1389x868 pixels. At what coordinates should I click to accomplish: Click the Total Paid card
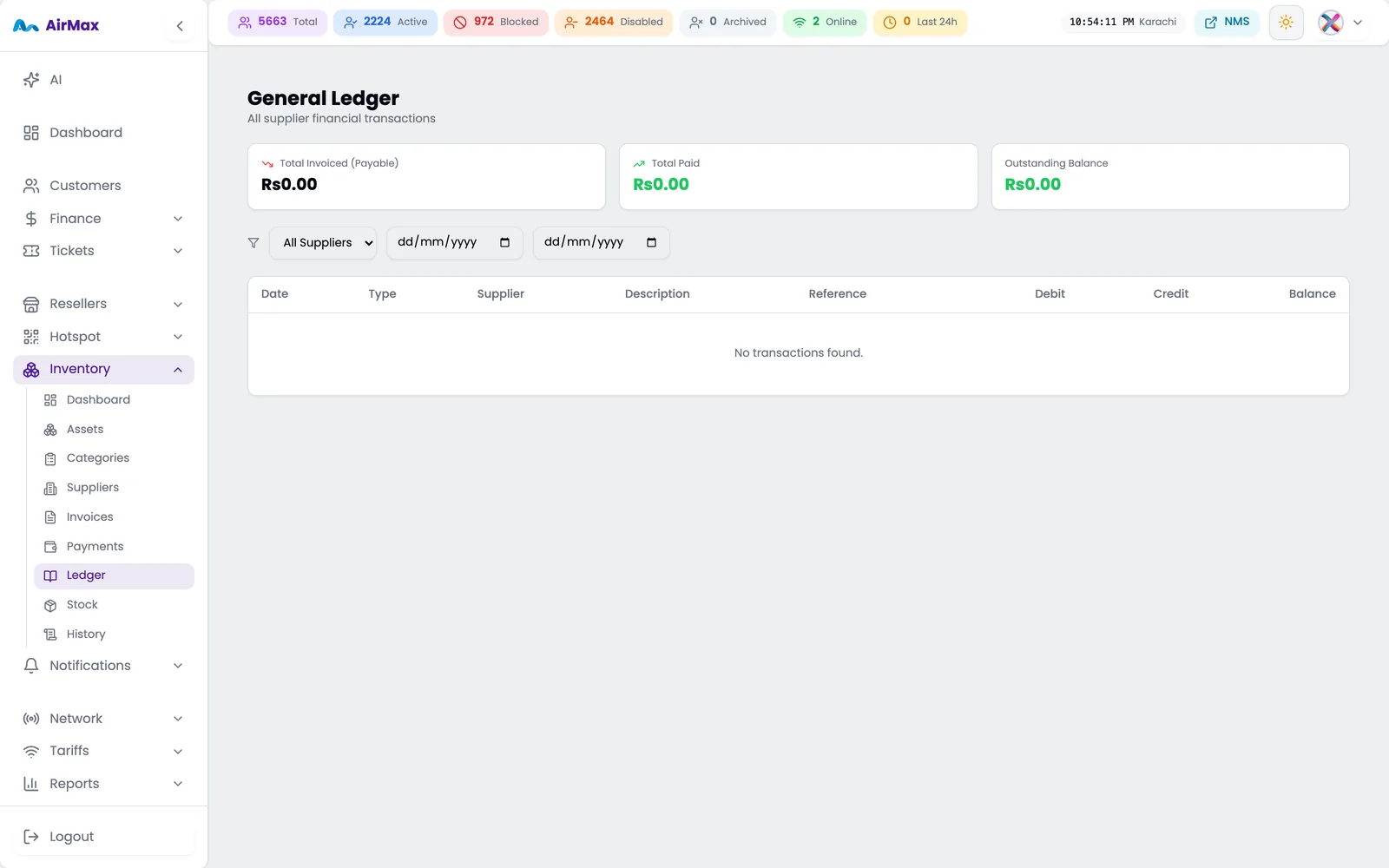(799, 177)
